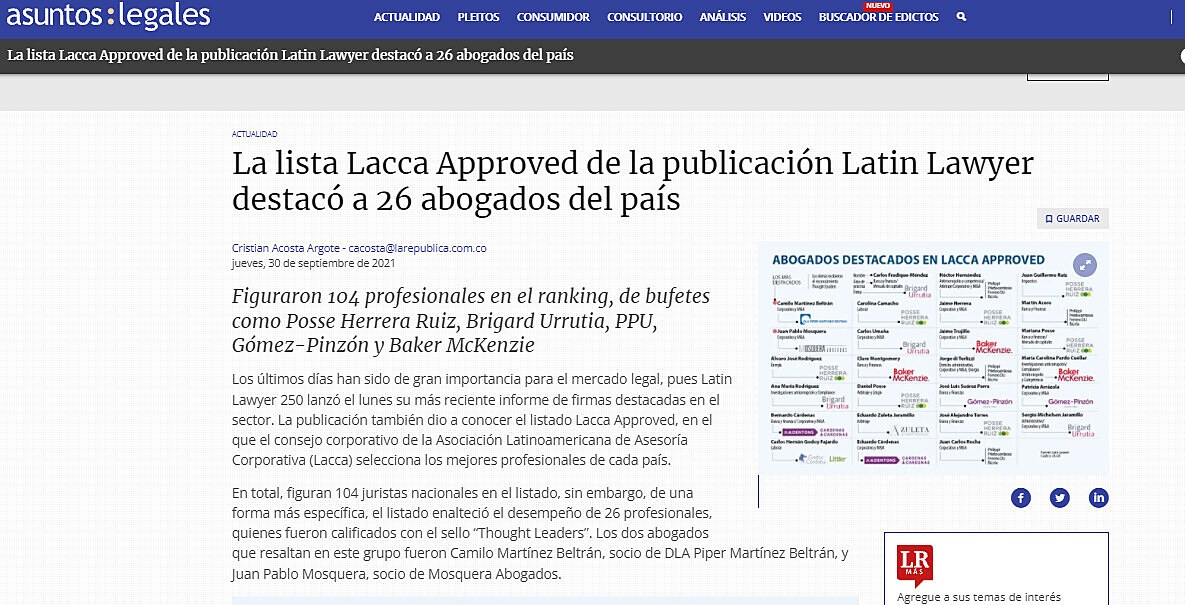Open the Abogados Destacados infographic image
Image resolution: width=1185 pixels, height=605 pixels.
(933, 358)
